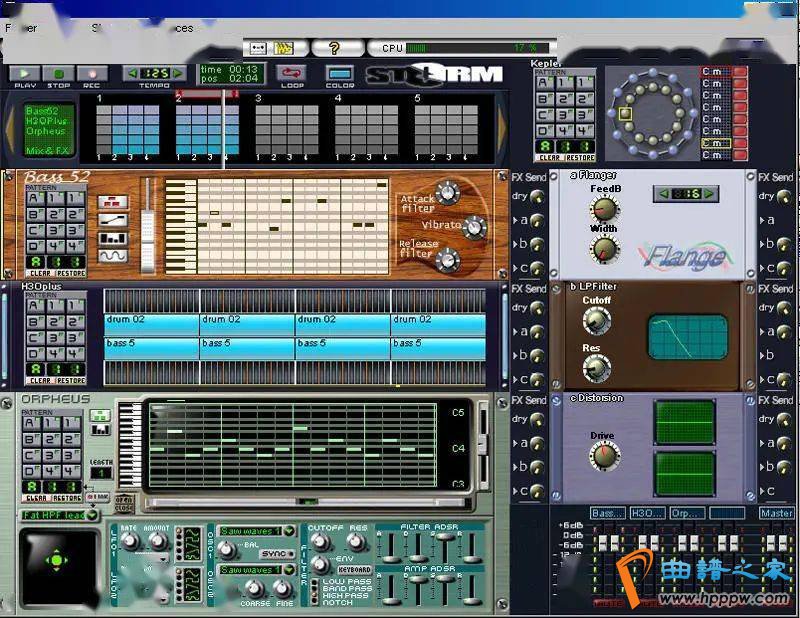
Task: Click the Flanger FeedB knob
Action: 604,208
